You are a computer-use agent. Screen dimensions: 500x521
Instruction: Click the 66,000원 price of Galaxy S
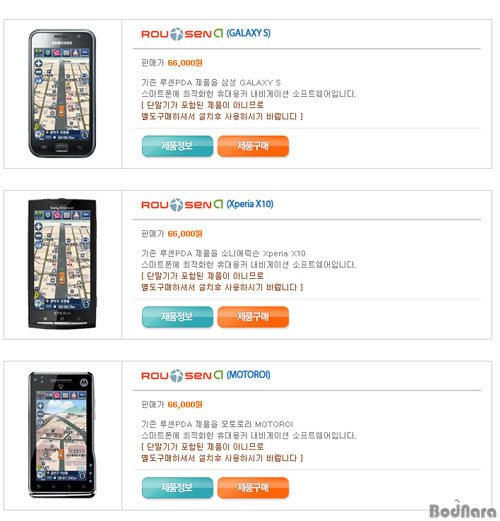[185, 63]
